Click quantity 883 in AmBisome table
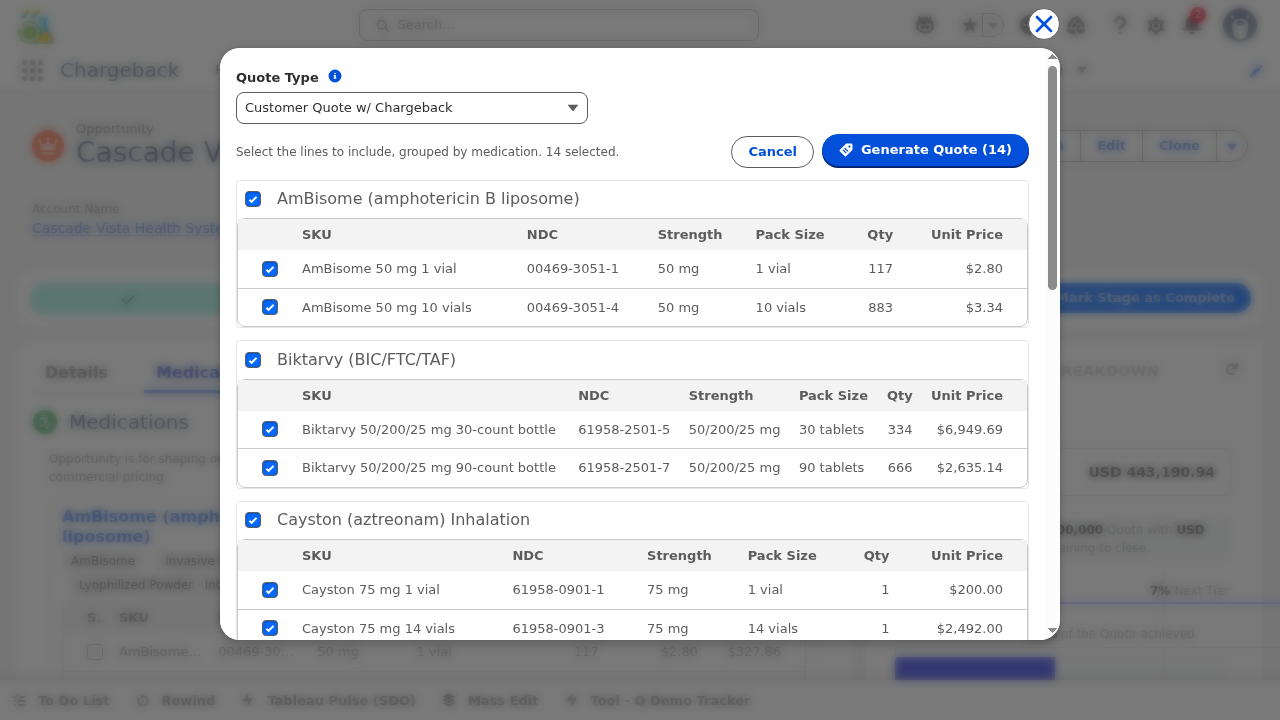Image resolution: width=1280 pixels, height=720 pixels. pyautogui.click(x=880, y=307)
